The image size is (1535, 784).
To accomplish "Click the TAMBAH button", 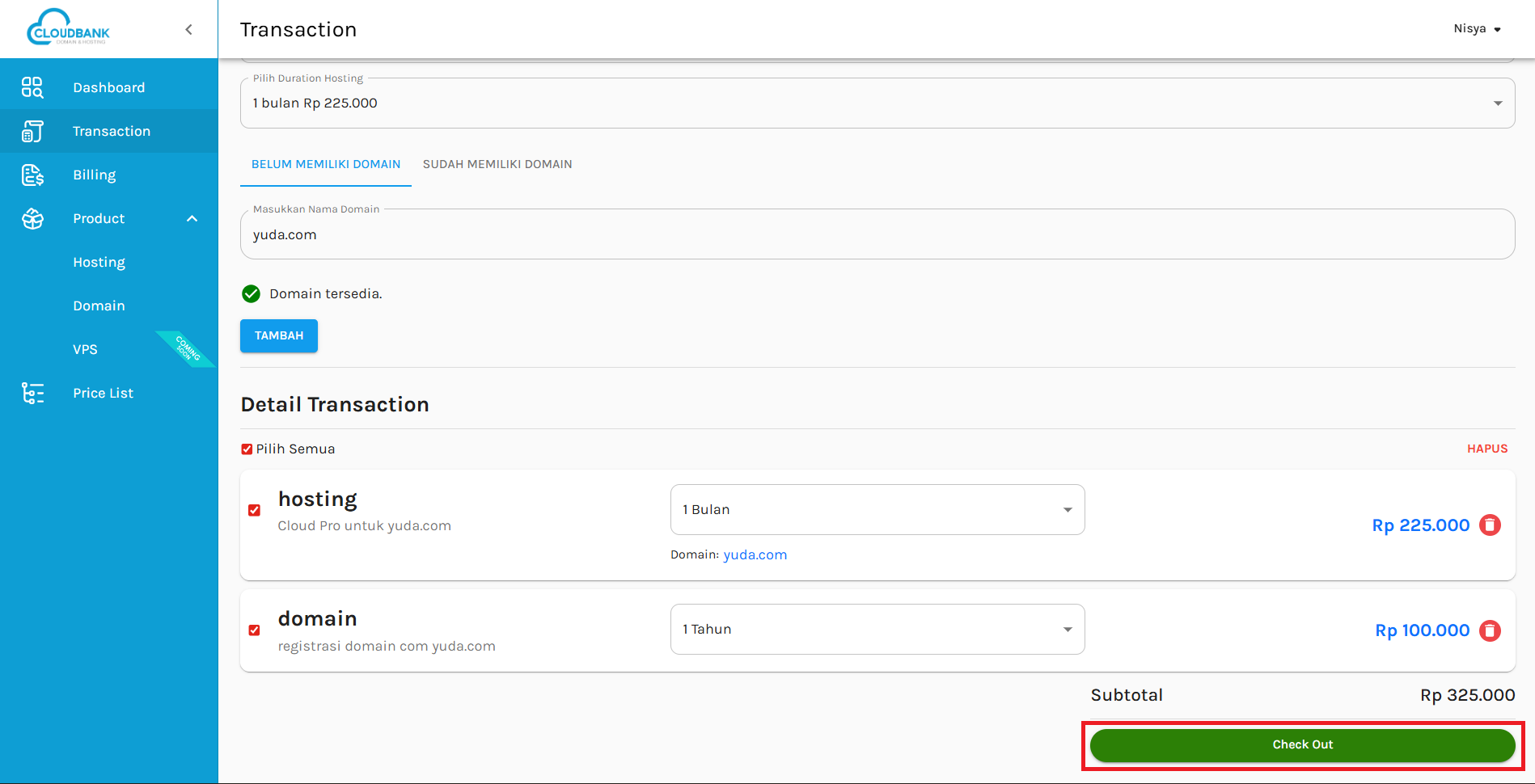I will point(279,336).
